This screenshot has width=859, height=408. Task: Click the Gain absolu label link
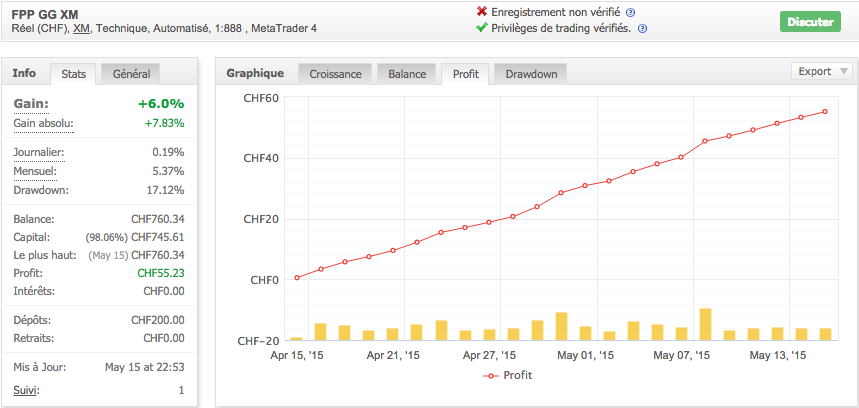tap(44, 123)
